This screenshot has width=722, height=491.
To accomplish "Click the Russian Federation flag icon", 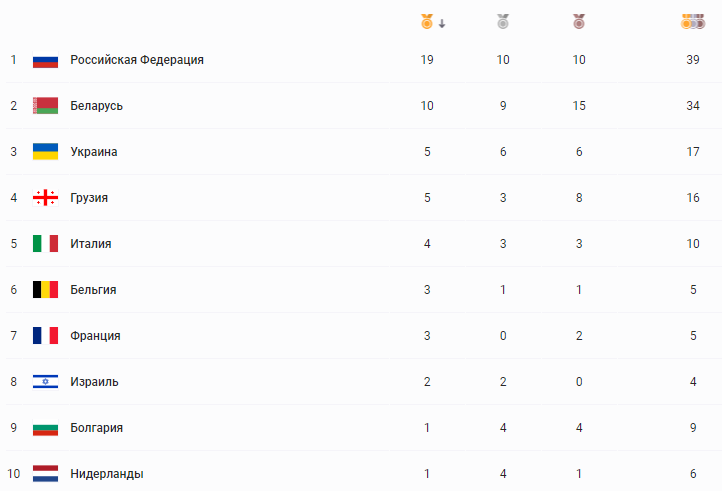I will click(x=45, y=60).
